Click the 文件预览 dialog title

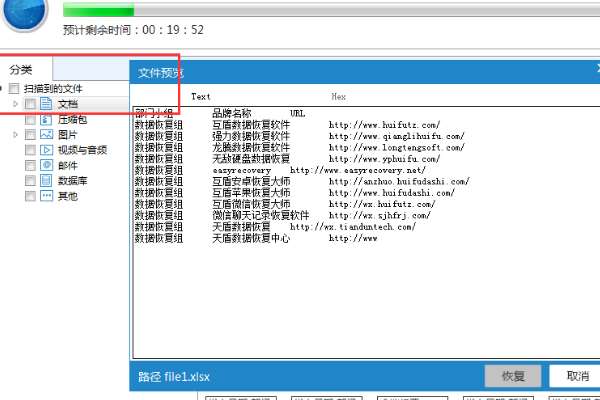click(x=161, y=72)
